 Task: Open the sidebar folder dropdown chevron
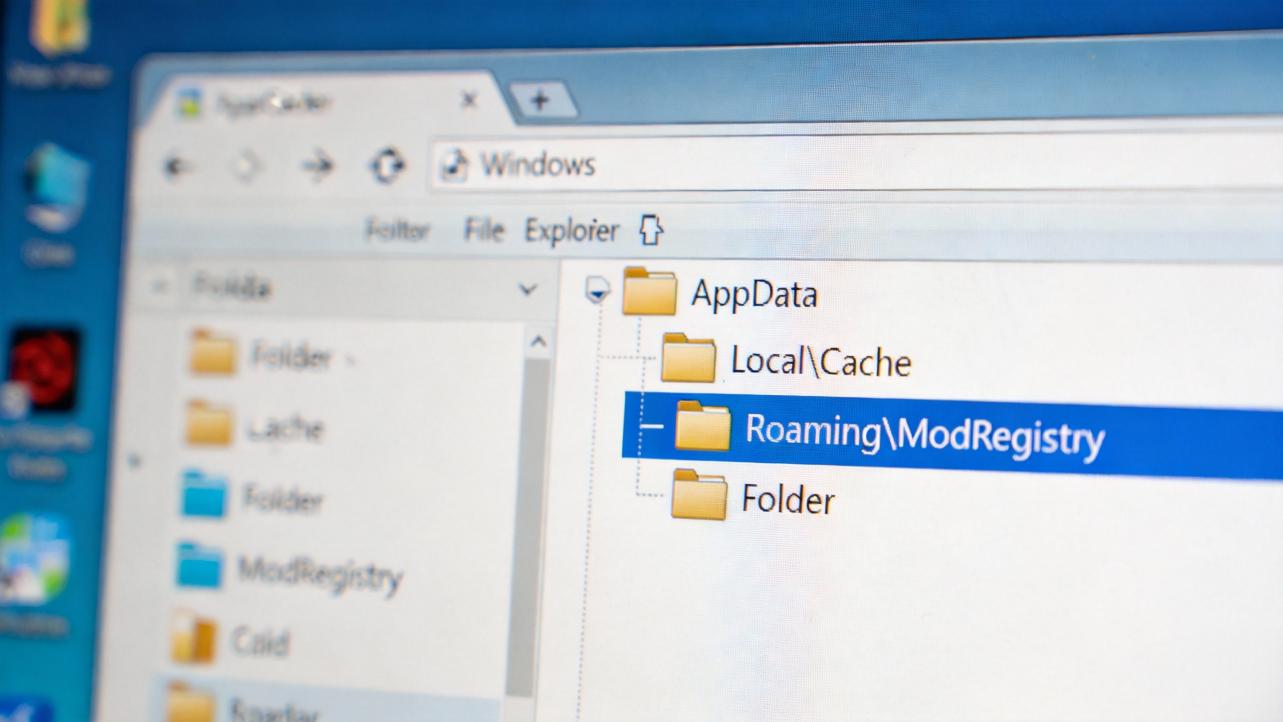click(x=527, y=290)
